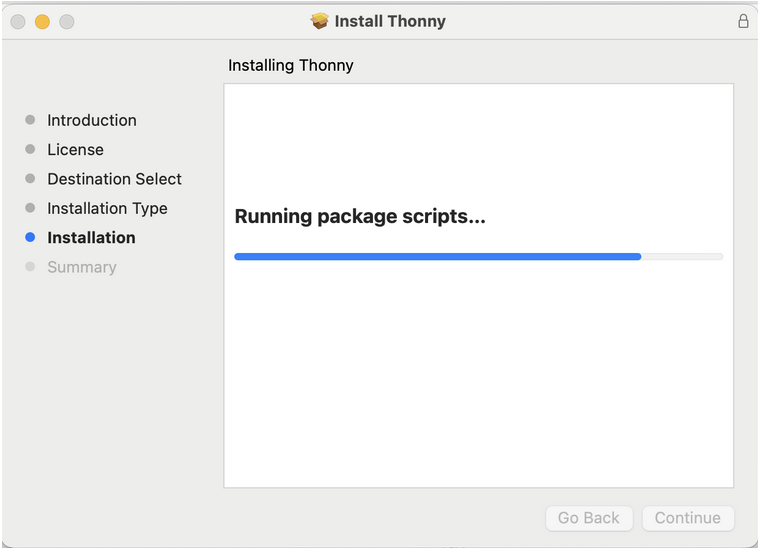
Task: Click the Running package scripts status text
Action: (360, 216)
